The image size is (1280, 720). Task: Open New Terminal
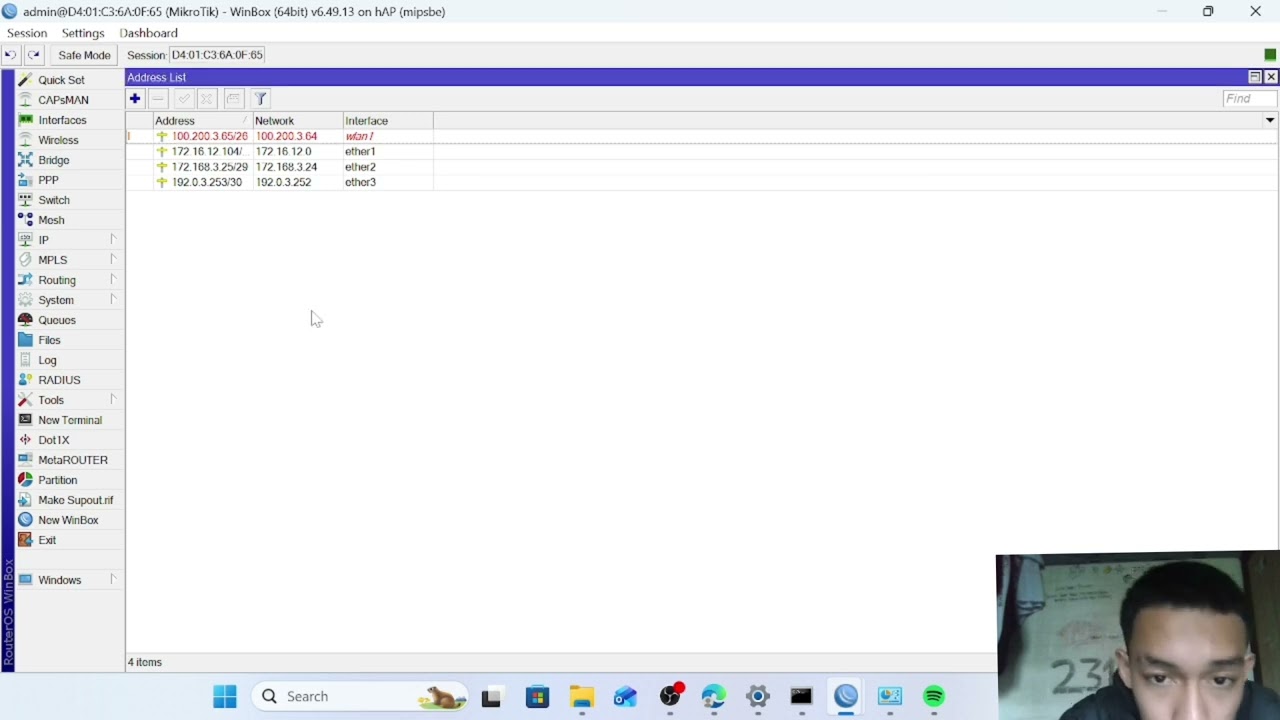click(x=70, y=420)
